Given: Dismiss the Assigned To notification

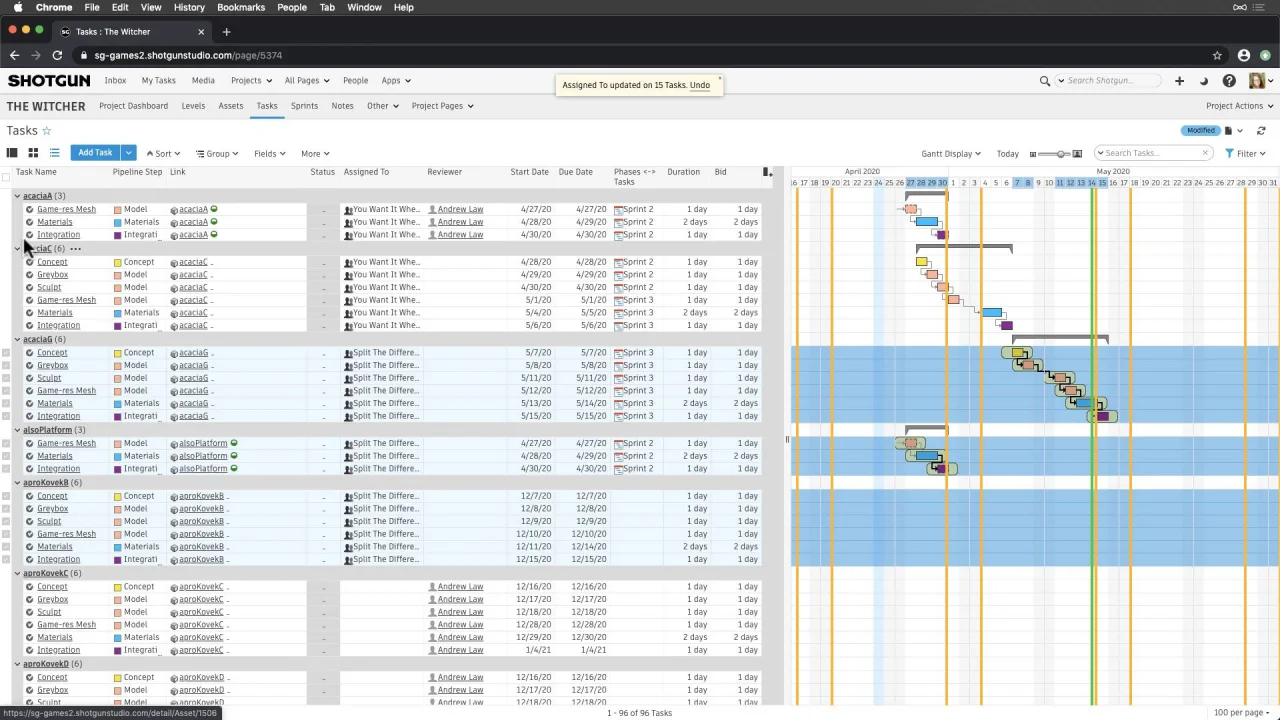Looking at the screenshot, I should coord(719,78).
